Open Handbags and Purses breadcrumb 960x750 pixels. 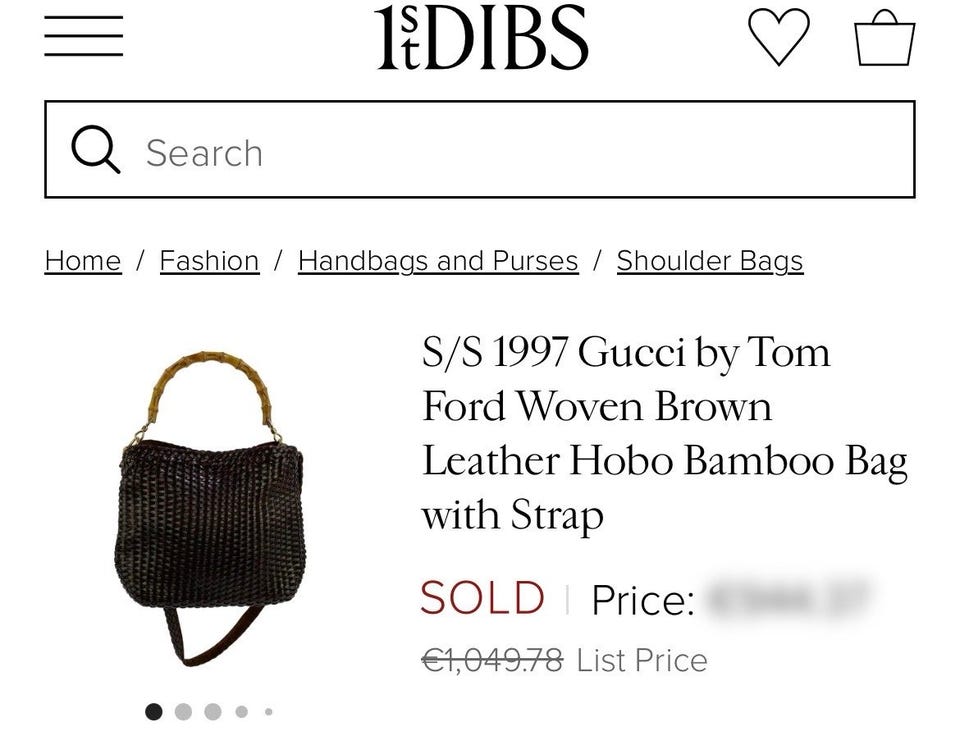pyautogui.click(x=438, y=261)
